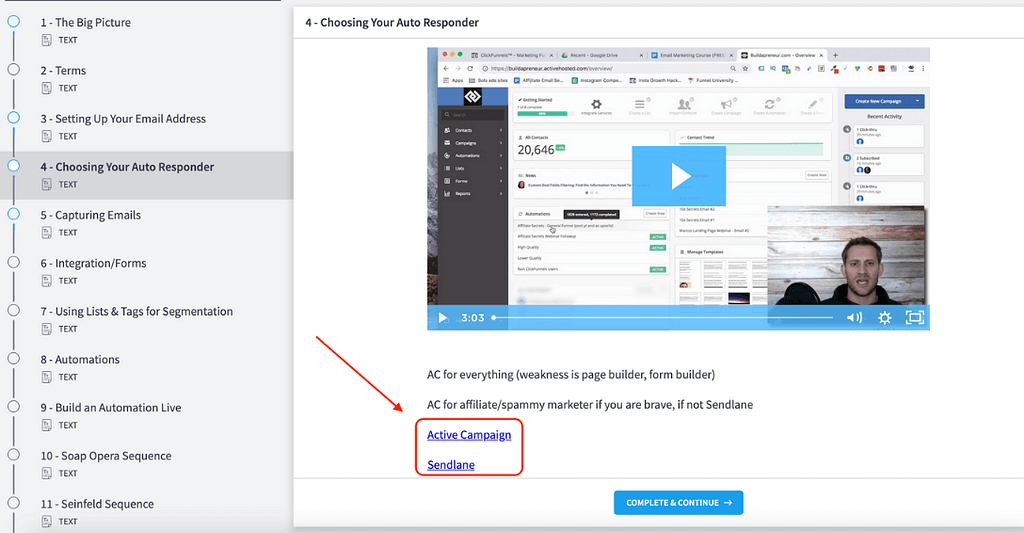Click progress circle beside Using Lists & Tags

tap(13, 310)
